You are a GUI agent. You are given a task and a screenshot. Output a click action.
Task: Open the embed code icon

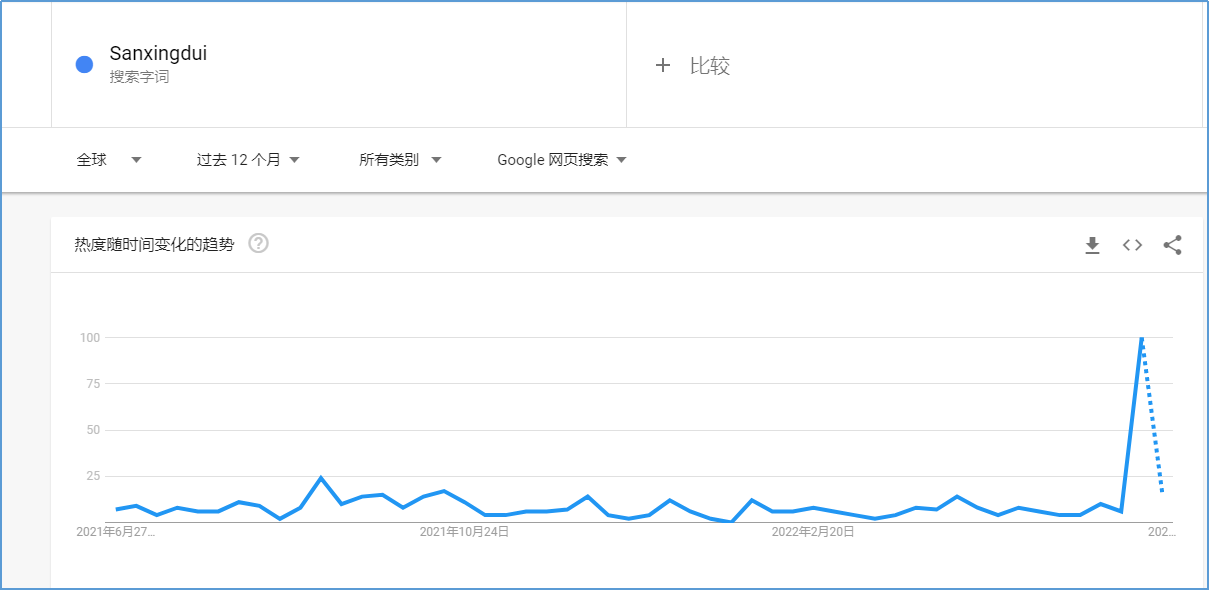(1132, 245)
